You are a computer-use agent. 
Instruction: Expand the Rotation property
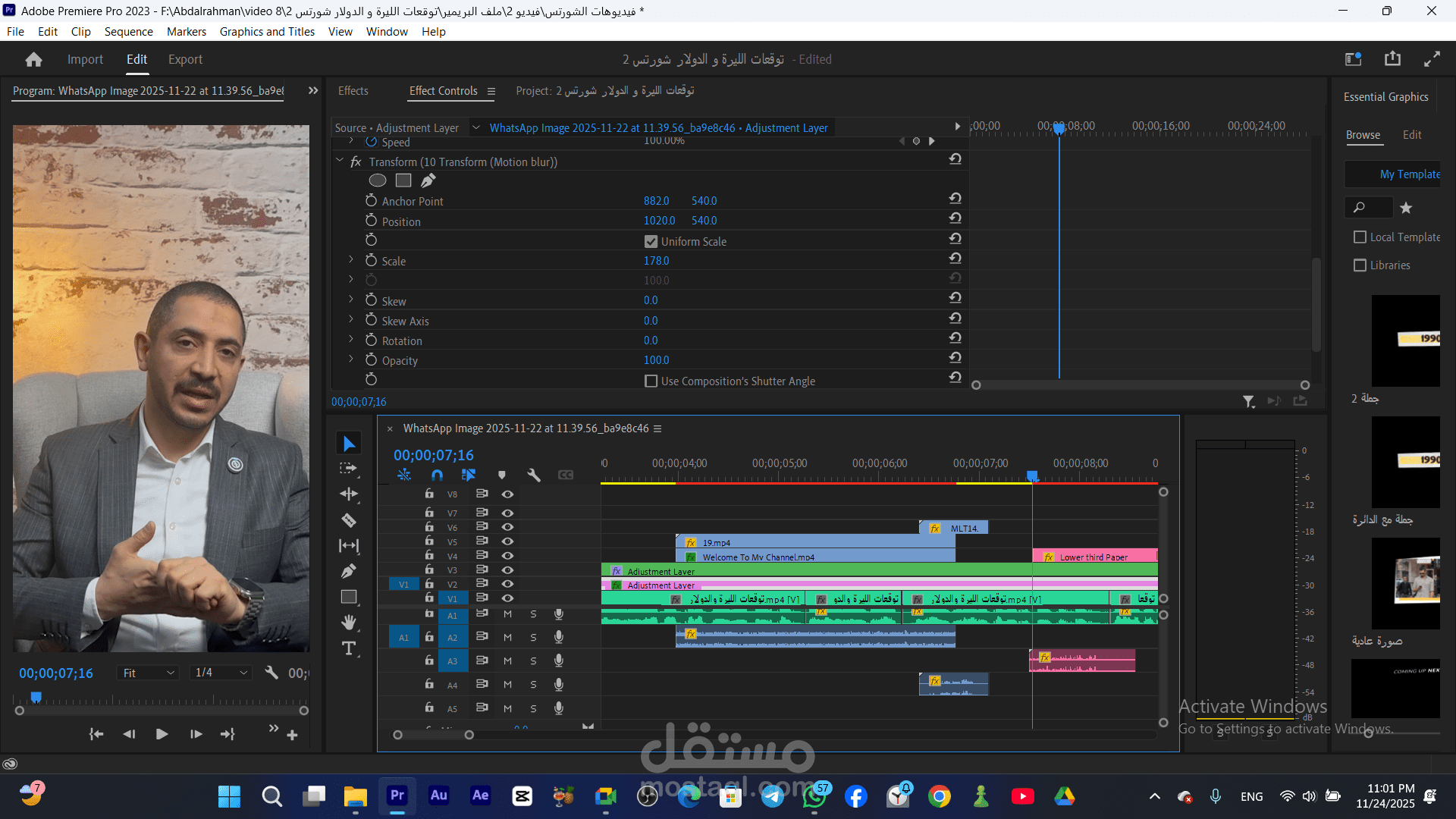[351, 339]
